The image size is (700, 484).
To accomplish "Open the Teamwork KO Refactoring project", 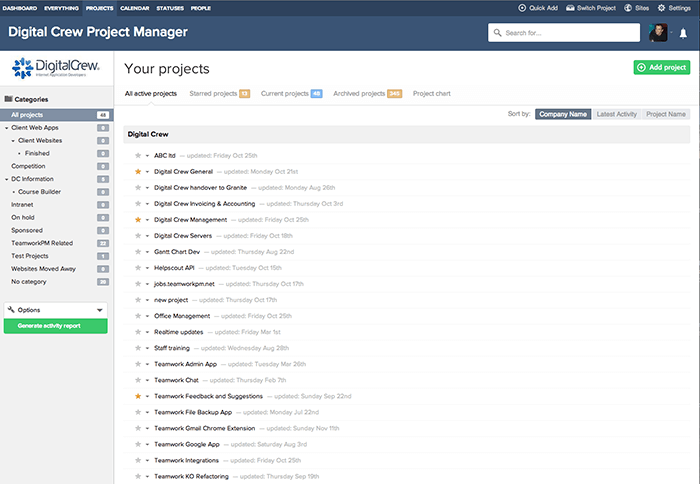I will point(191,476).
